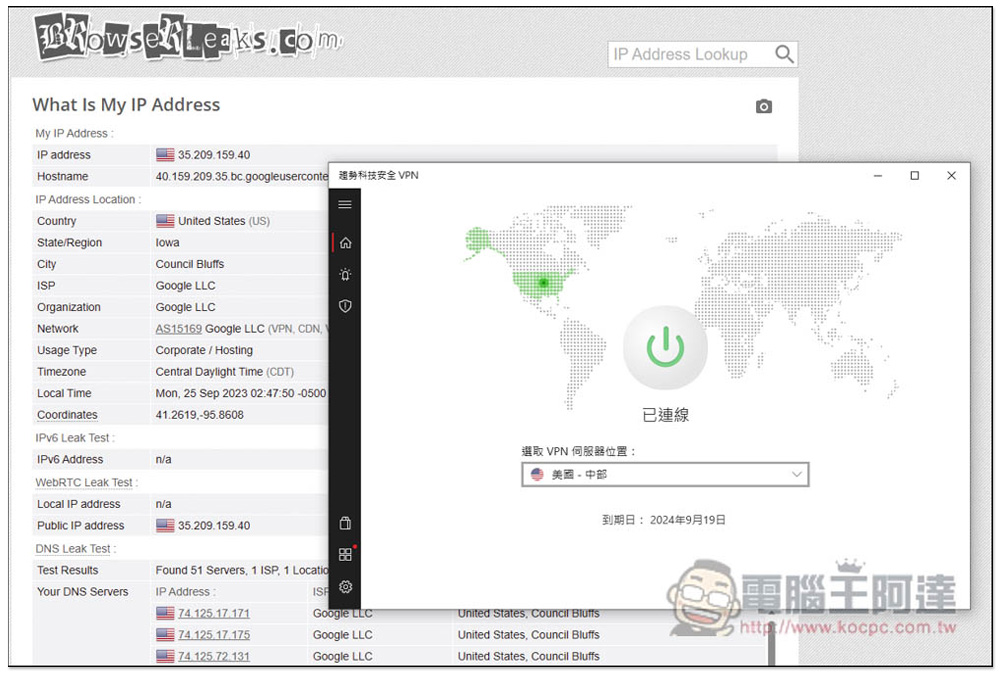Select the Central Daylight Time timezone value
The width and height of the screenshot is (1000, 674).
[224, 372]
